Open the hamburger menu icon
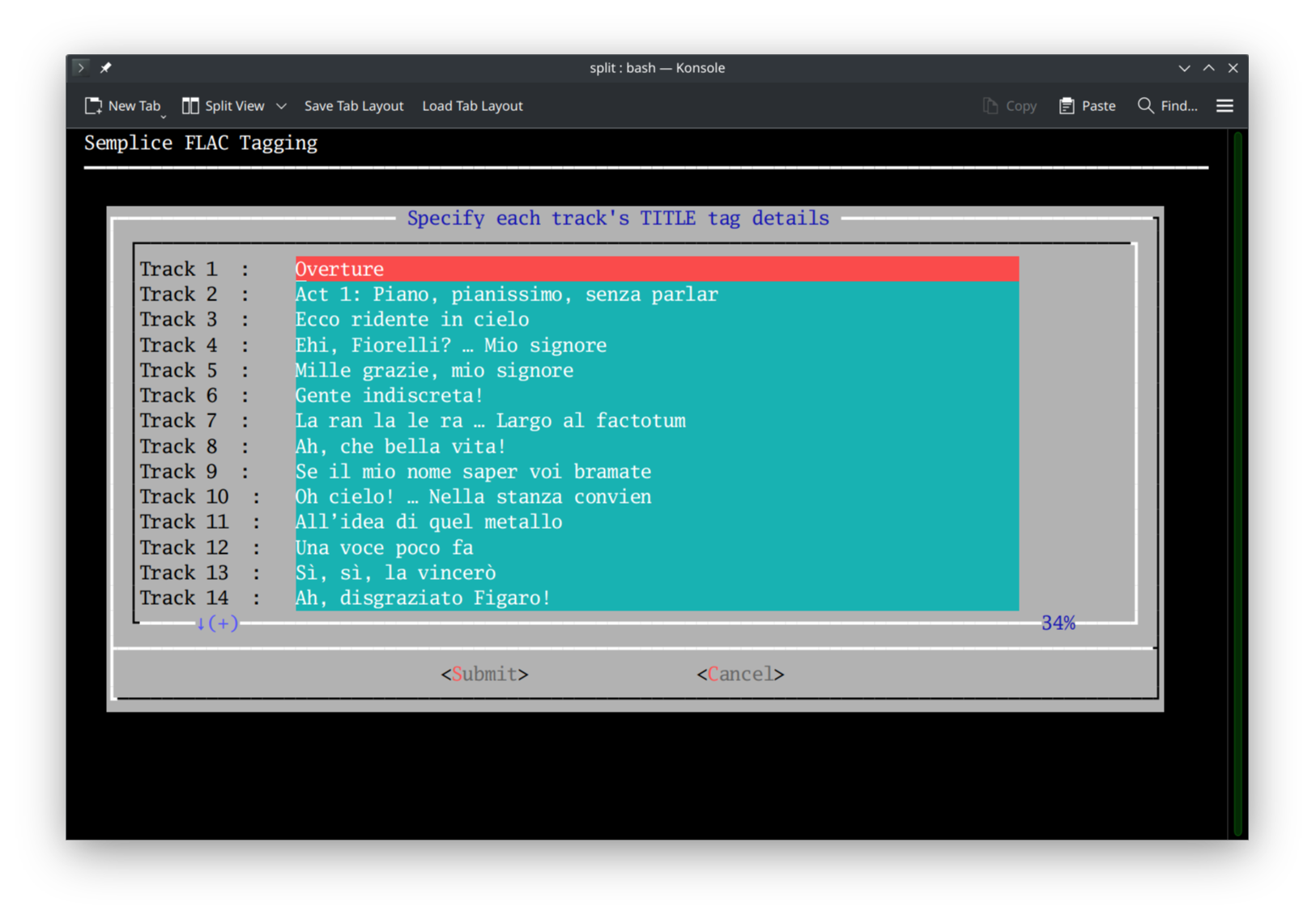1316x919 pixels. [1224, 105]
